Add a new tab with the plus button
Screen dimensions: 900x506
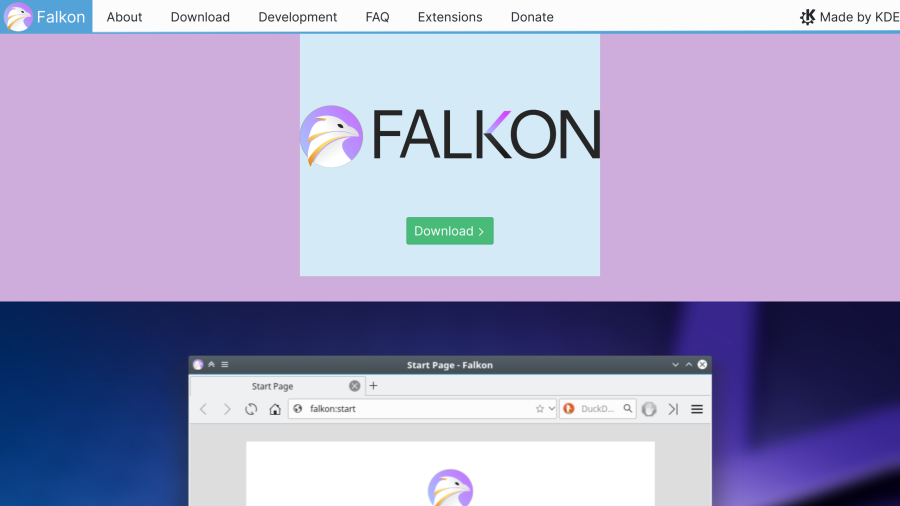click(x=374, y=386)
